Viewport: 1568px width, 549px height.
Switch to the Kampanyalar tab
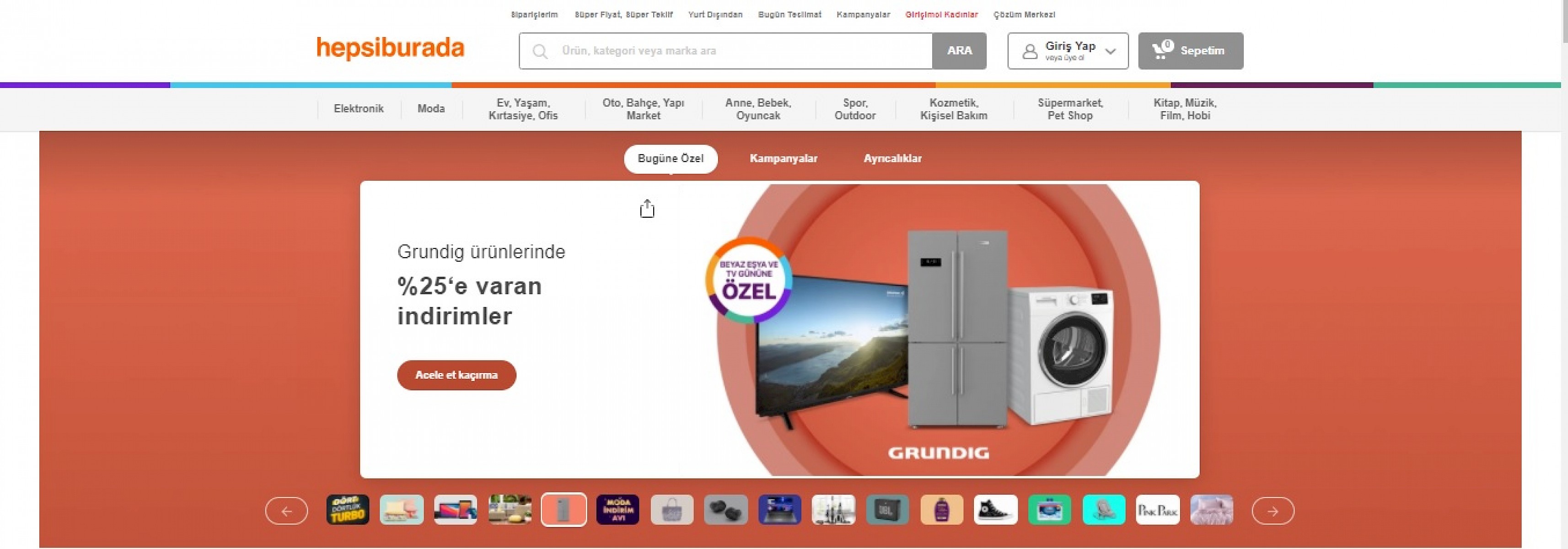pyautogui.click(x=784, y=159)
